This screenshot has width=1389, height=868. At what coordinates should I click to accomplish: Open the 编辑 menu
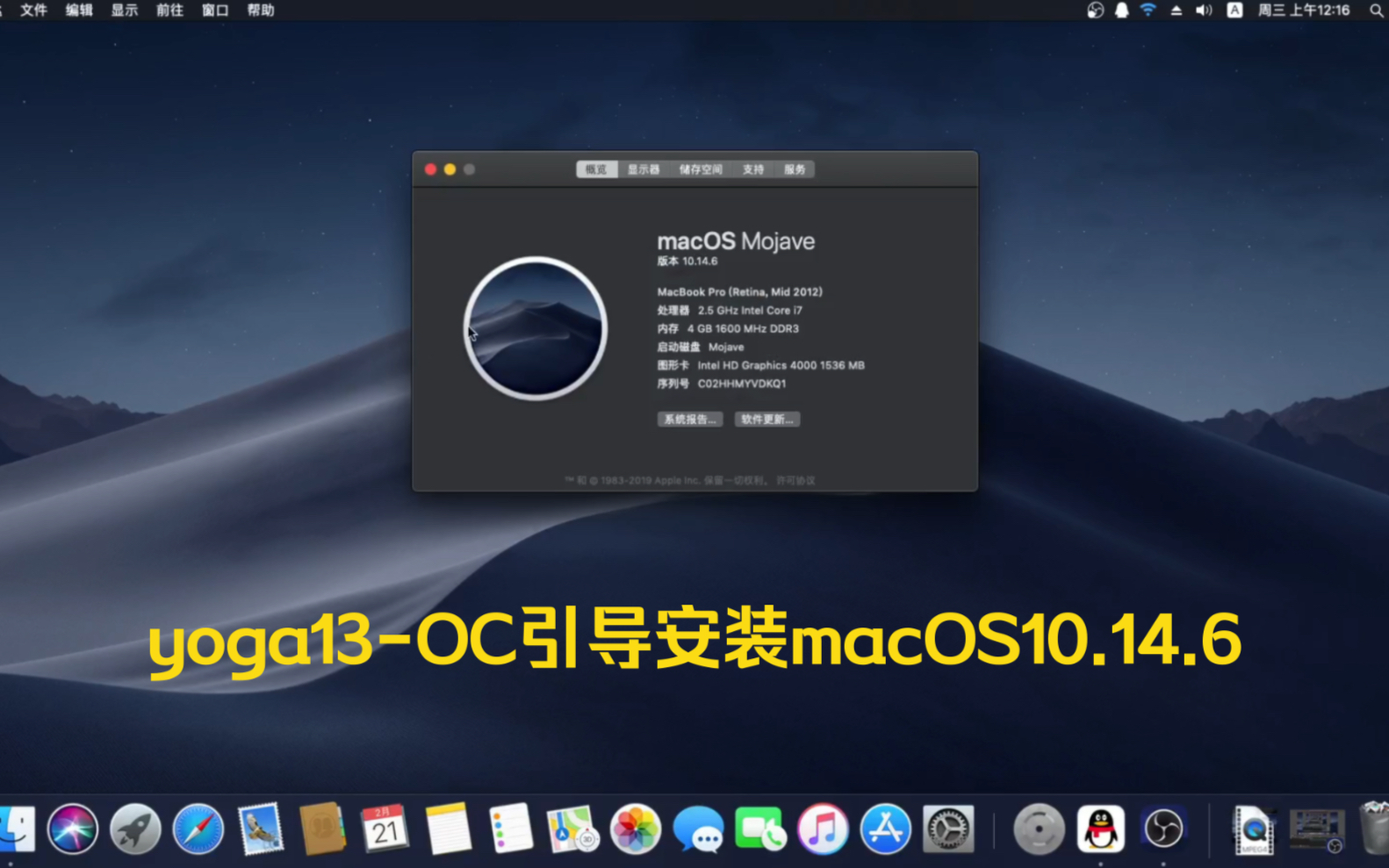tap(79, 11)
